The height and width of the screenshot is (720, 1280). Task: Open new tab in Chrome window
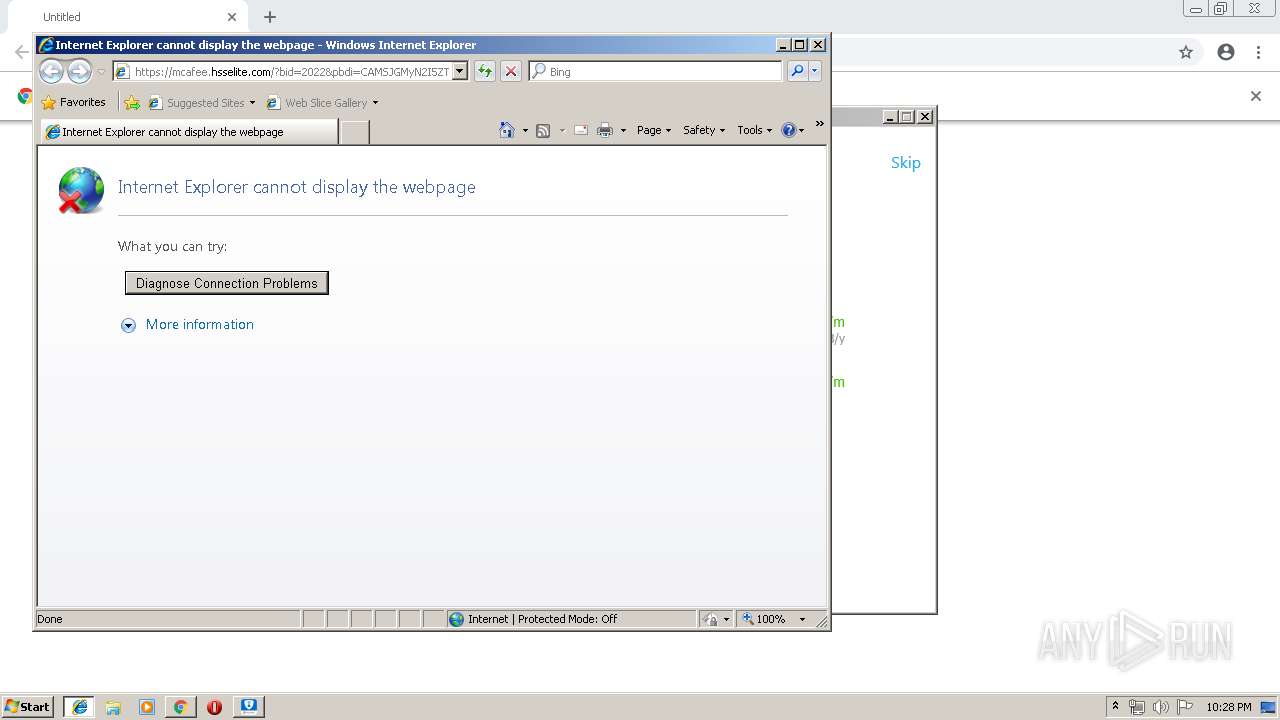[270, 17]
